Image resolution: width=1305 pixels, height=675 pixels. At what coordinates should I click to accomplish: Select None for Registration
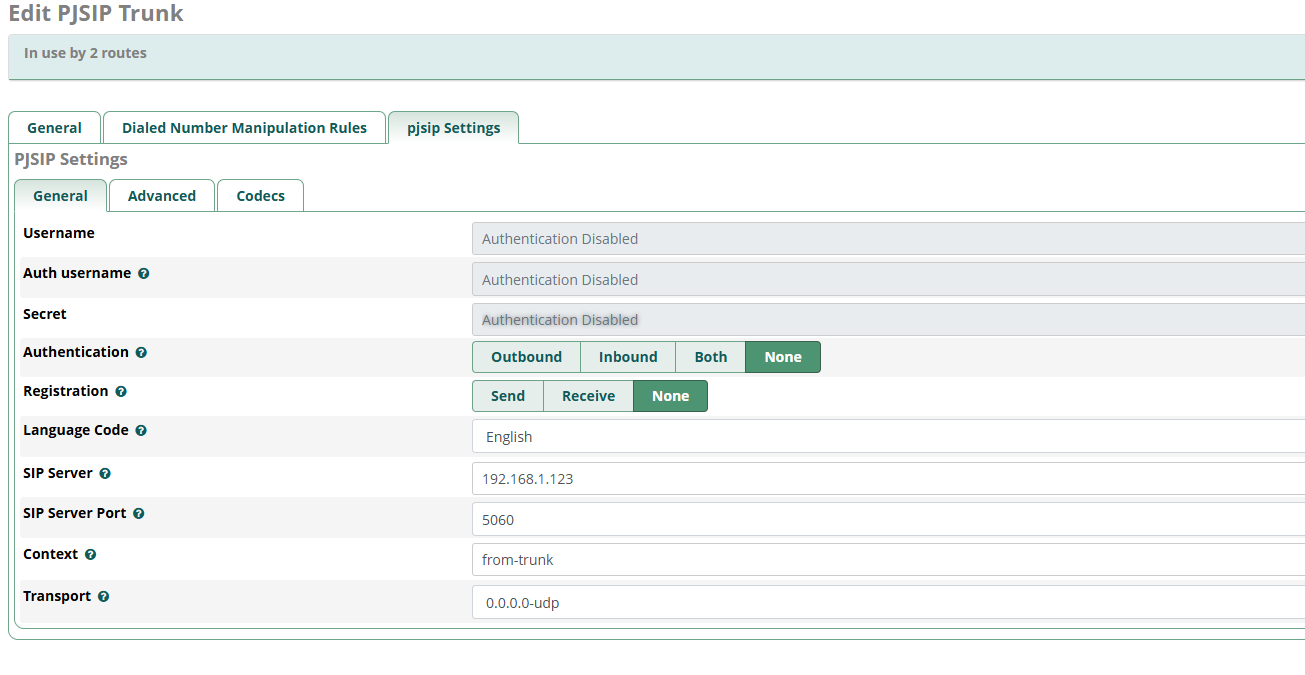pyautogui.click(x=670, y=396)
